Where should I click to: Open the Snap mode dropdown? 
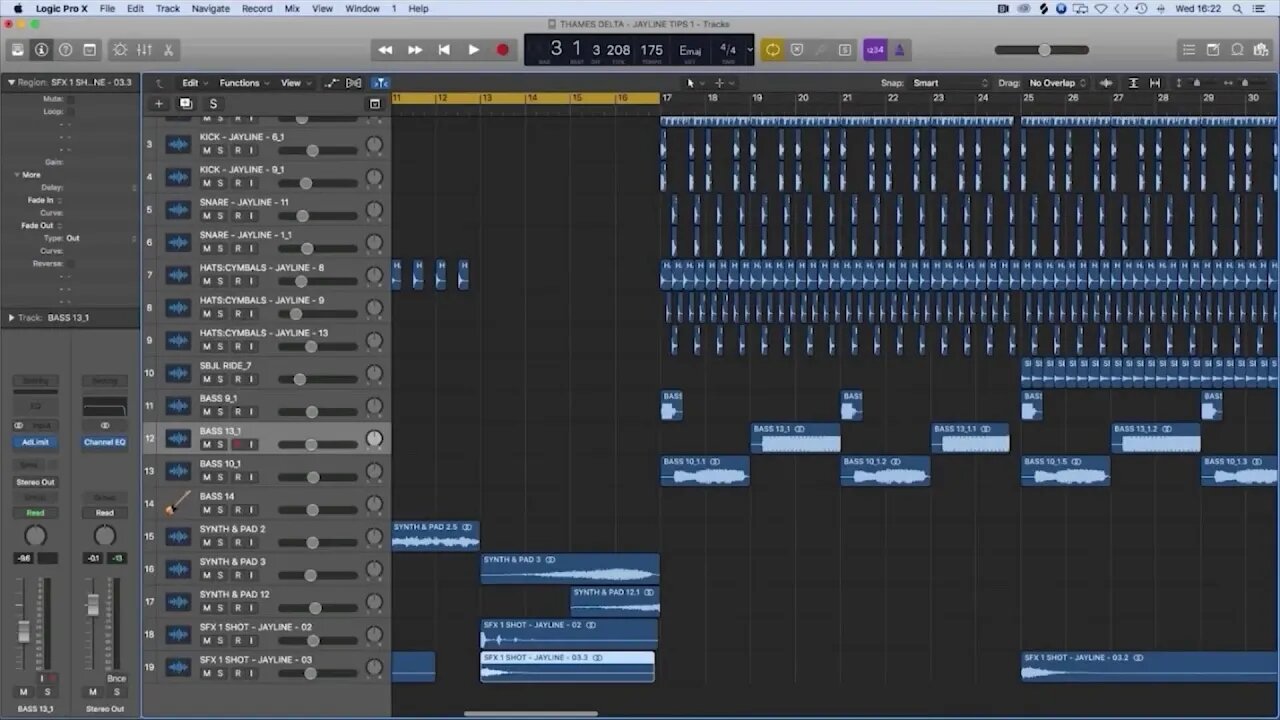click(950, 83)
